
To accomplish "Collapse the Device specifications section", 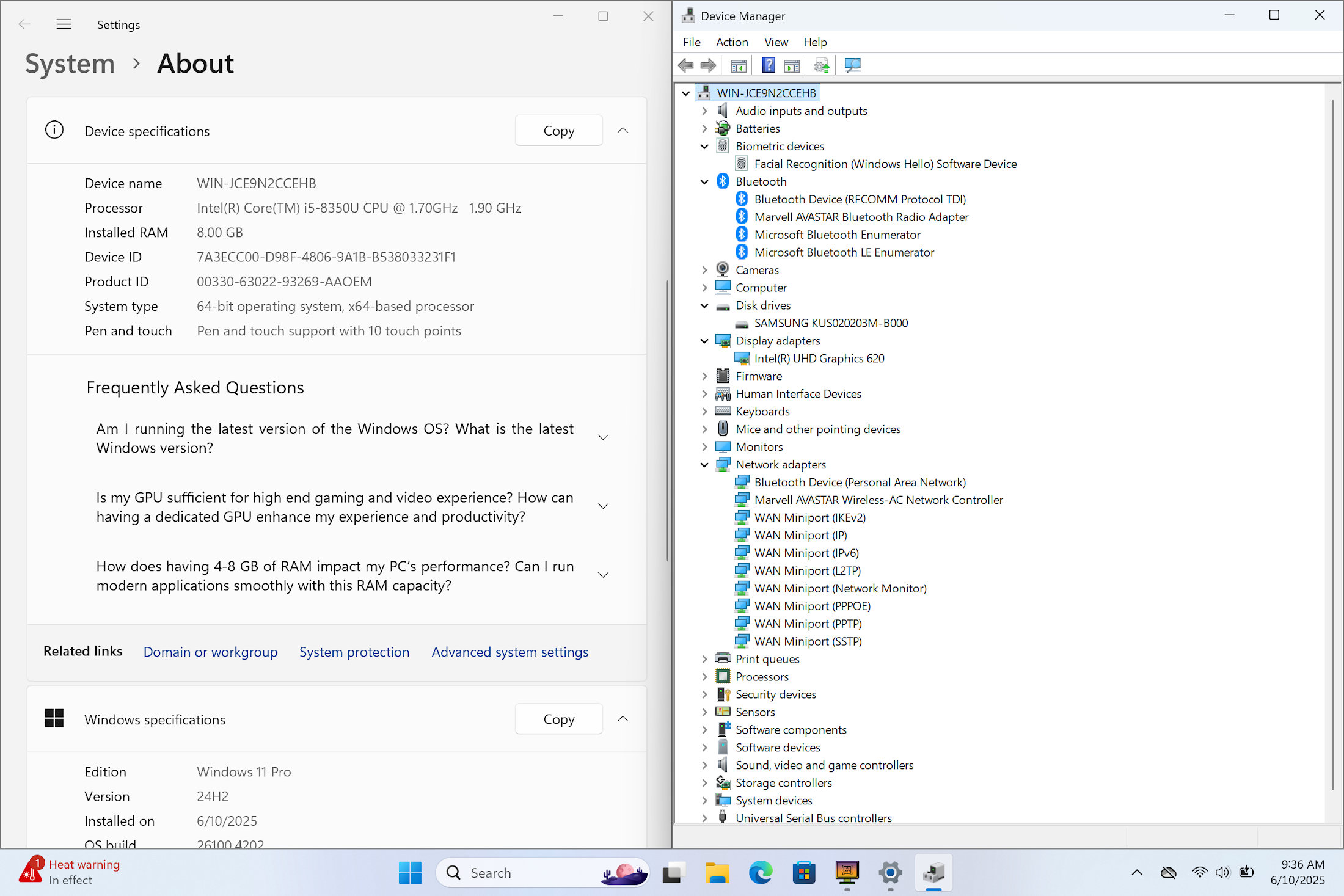I will 623,130.
